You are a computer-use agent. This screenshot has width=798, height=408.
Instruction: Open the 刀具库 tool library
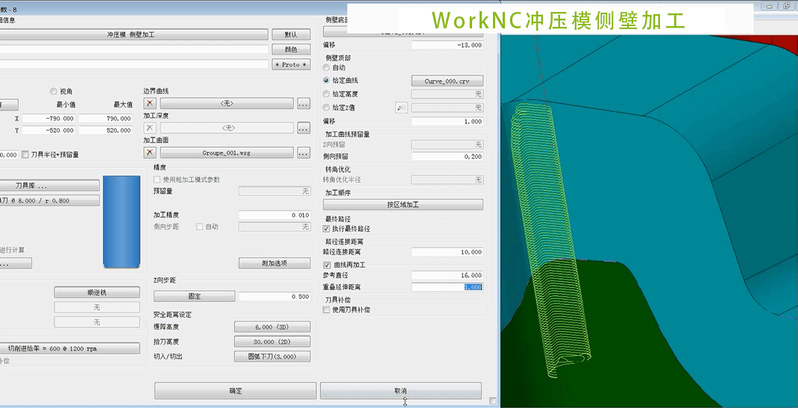(x=49, y=186)
